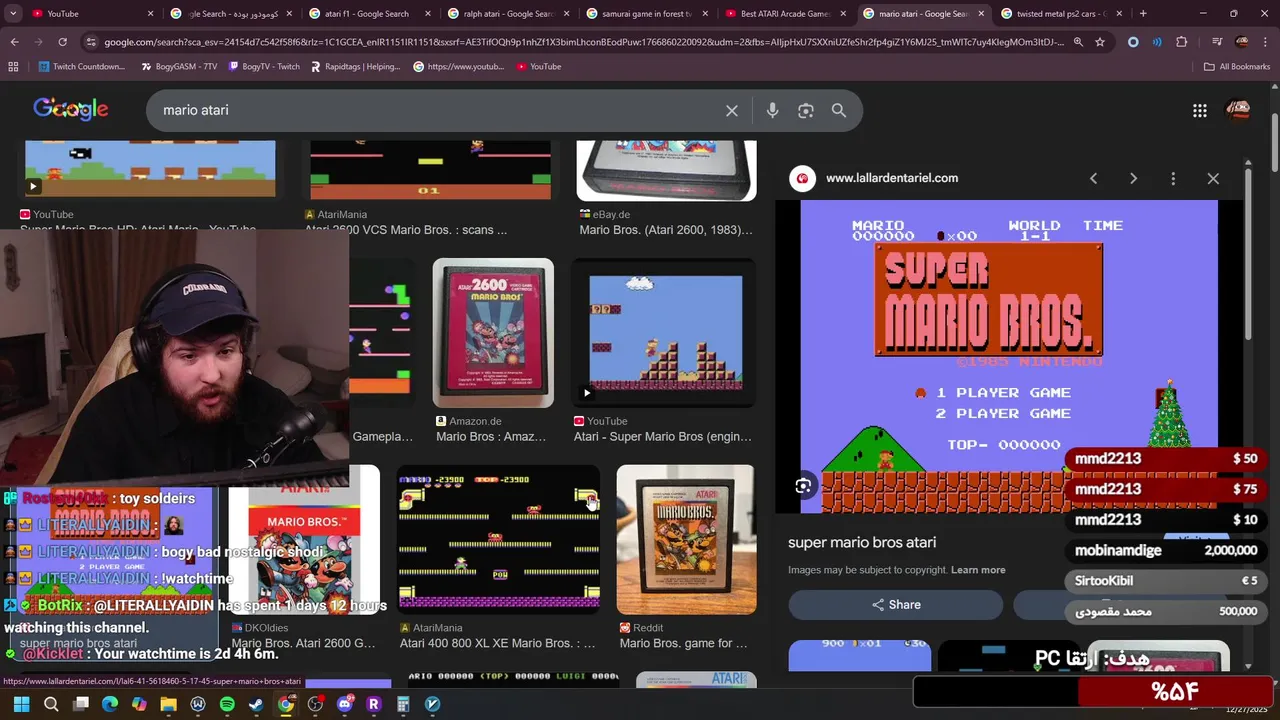Viewport: 1280px width, 720px height.
Task: Open All Bookmarks folder
Action: pos(1237,67)
